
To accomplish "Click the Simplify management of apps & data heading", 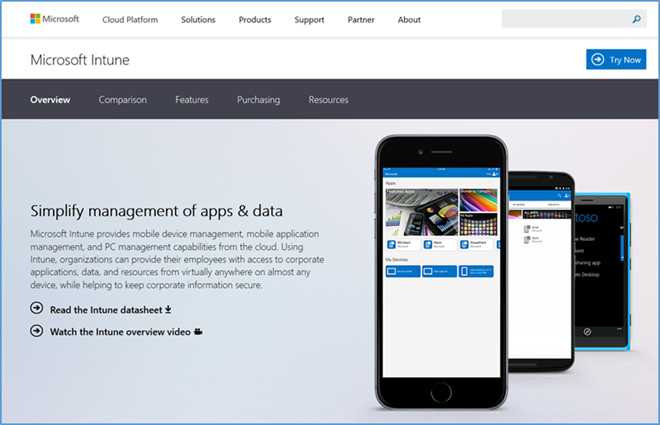I will [157, 211].
